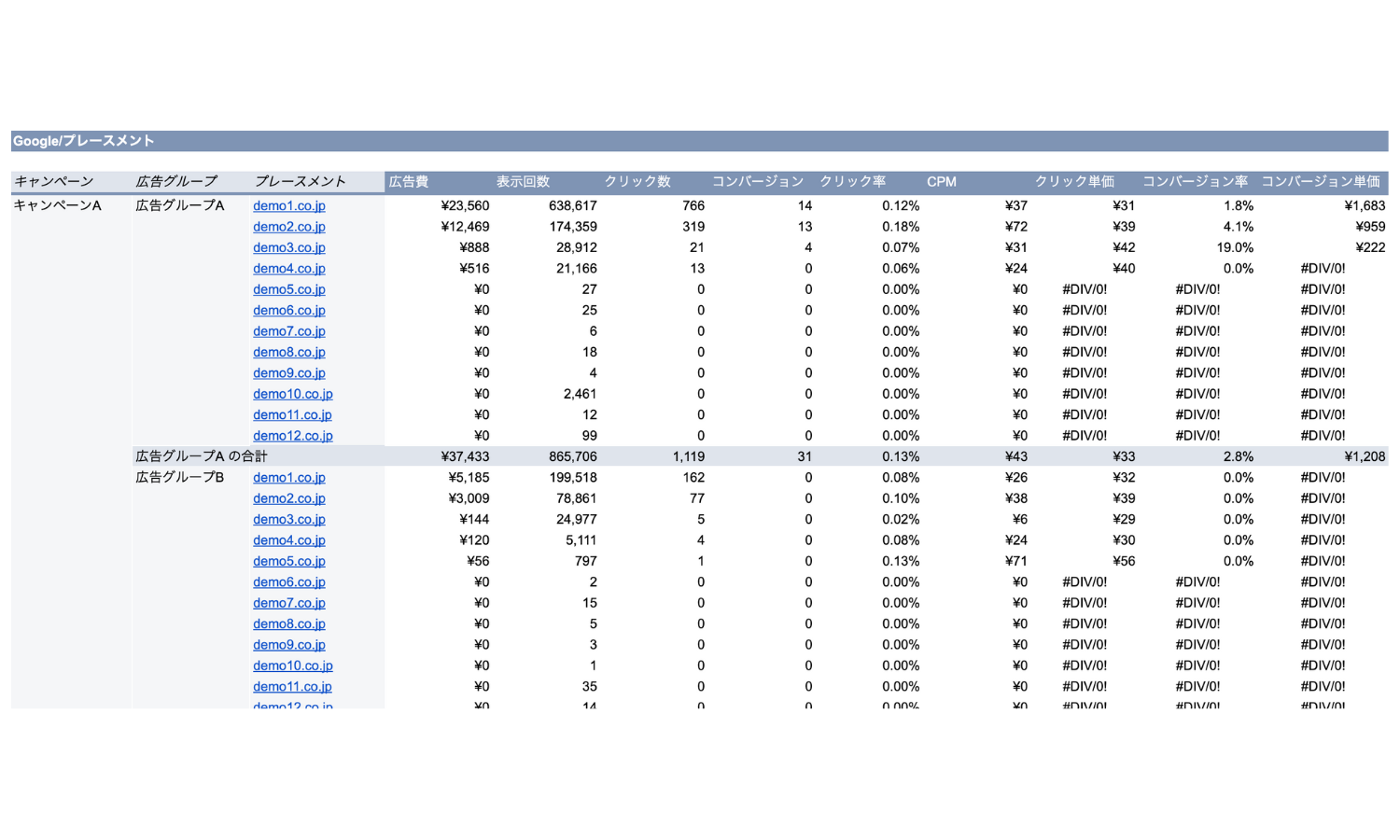The image size is (1400, 840).
Task: Open demo1.co.jp link in the ¥5,185 row
Action: (289, 478)
